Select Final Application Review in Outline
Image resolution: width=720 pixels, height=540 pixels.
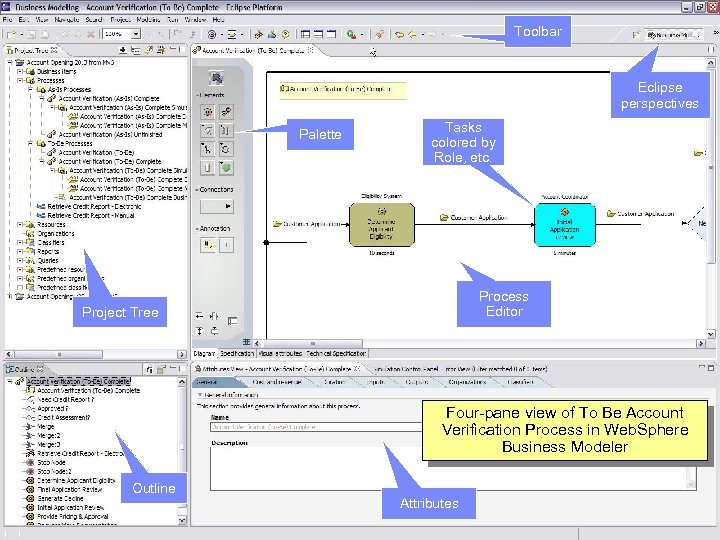69,489
